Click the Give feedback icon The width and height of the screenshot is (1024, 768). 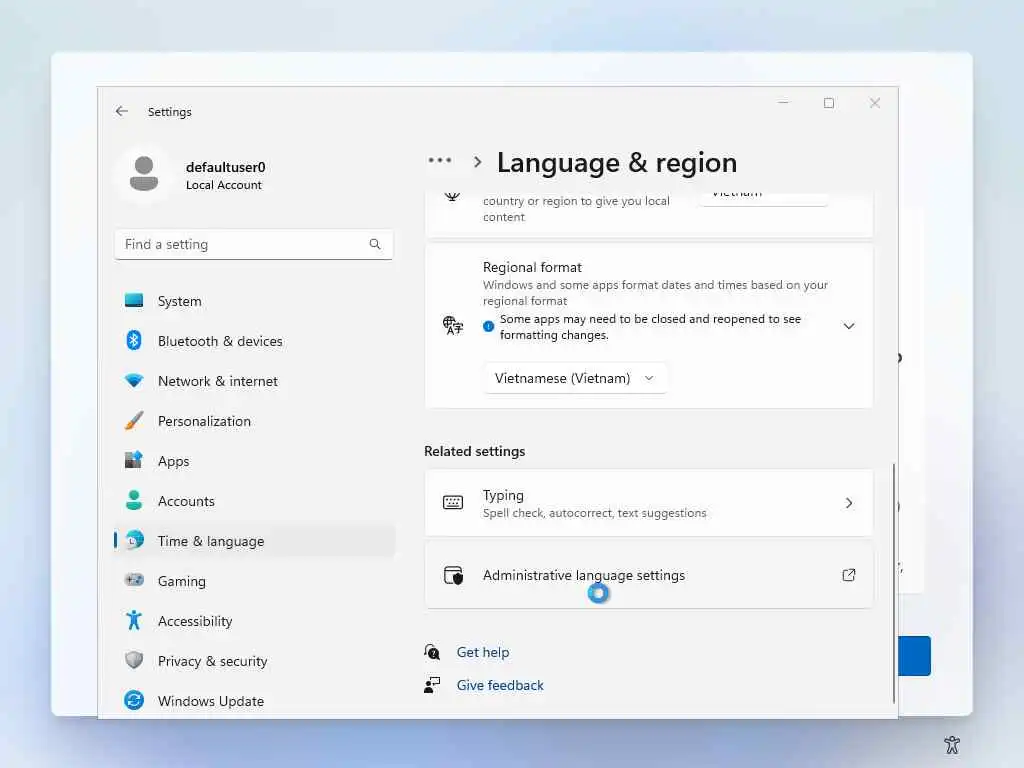point(432,684)
